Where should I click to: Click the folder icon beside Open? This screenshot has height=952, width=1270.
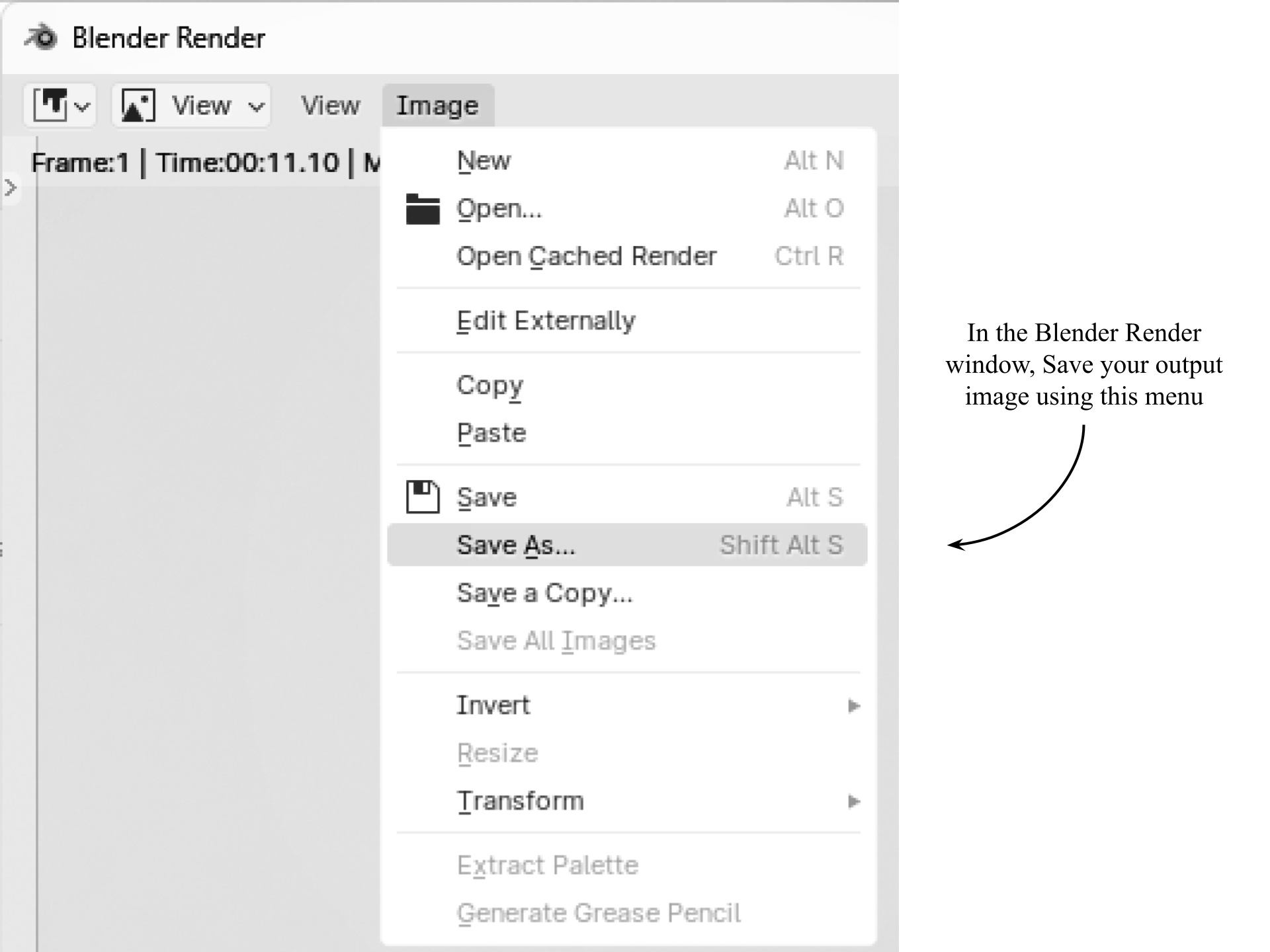point(422,208)
